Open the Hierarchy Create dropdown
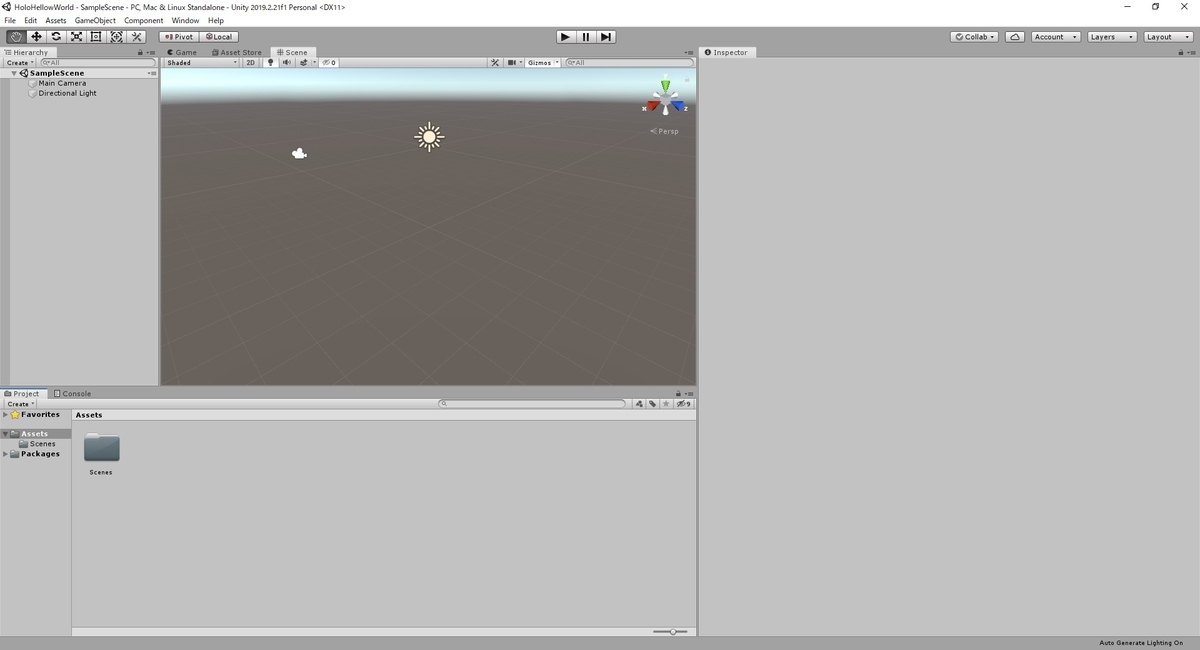The height and width of the screenshot is (650, 1200). [x=20, y=62]
